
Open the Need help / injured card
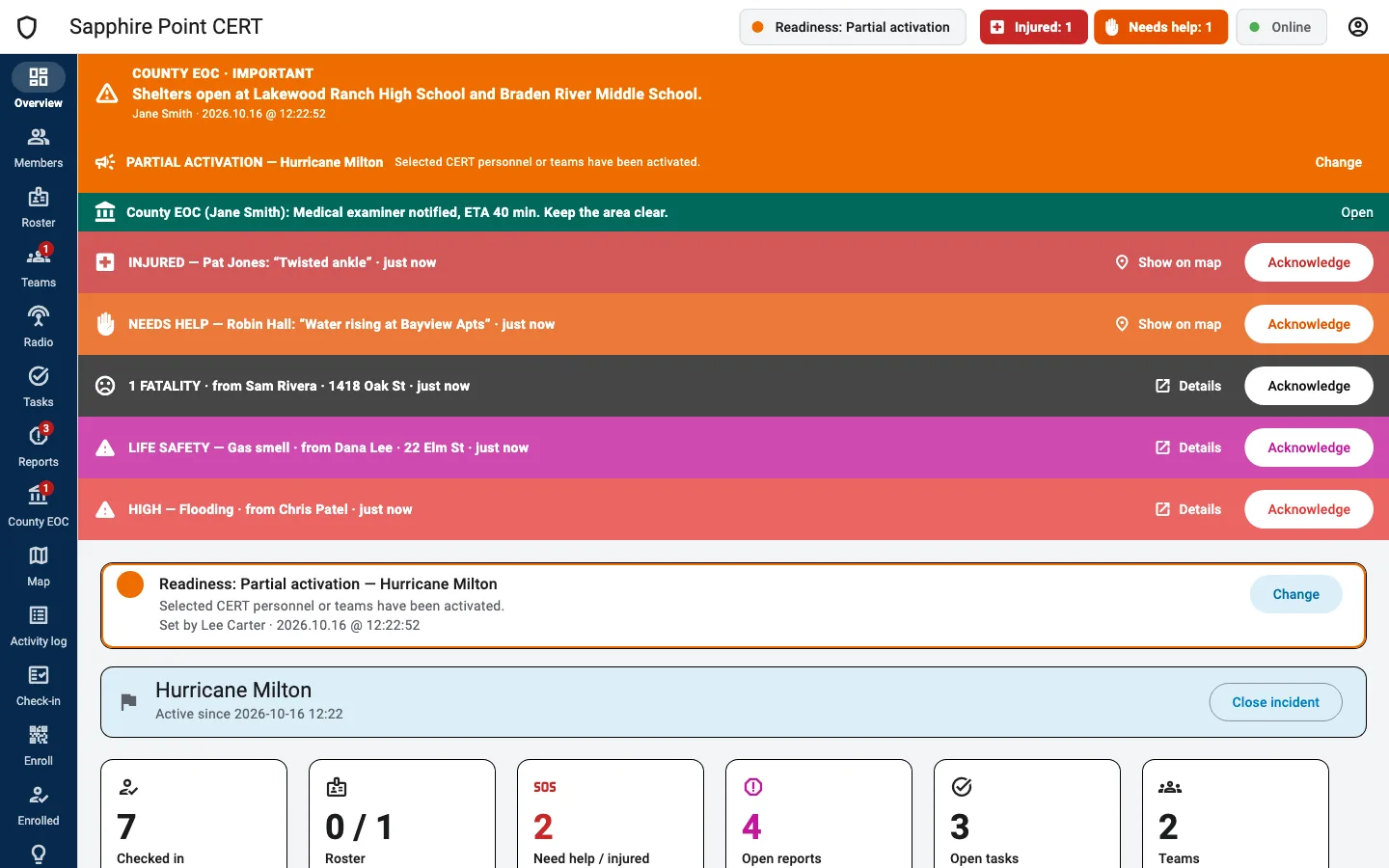[x=611, y=814]
